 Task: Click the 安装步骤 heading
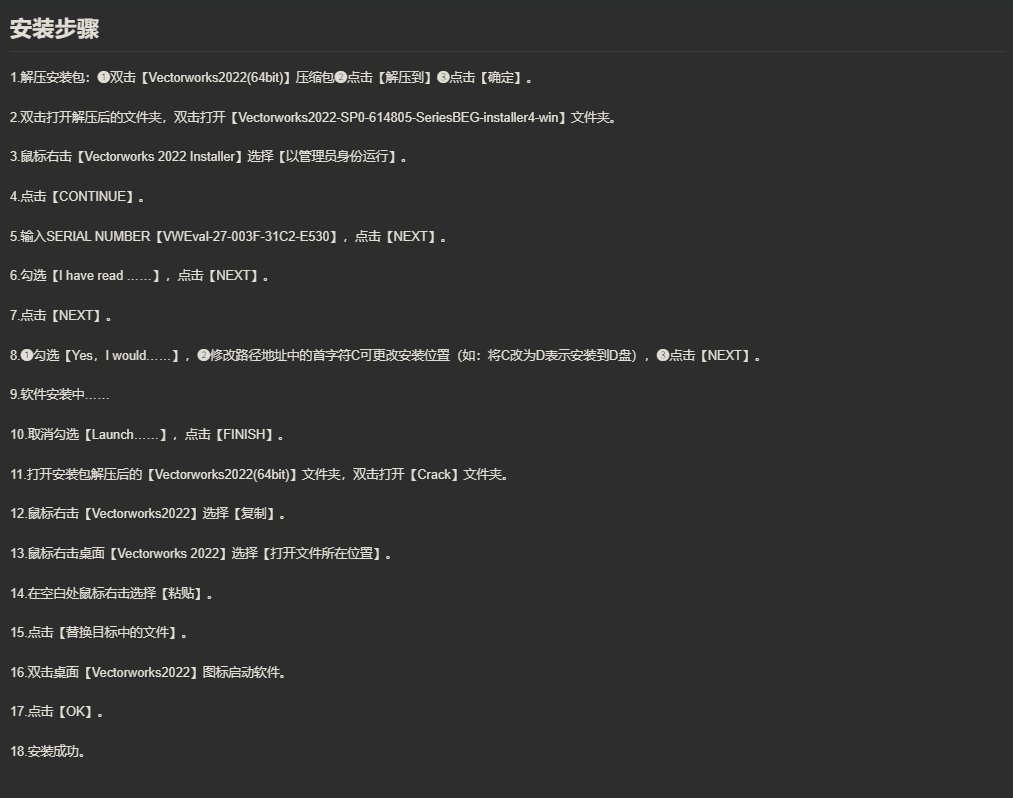(54, 29)
